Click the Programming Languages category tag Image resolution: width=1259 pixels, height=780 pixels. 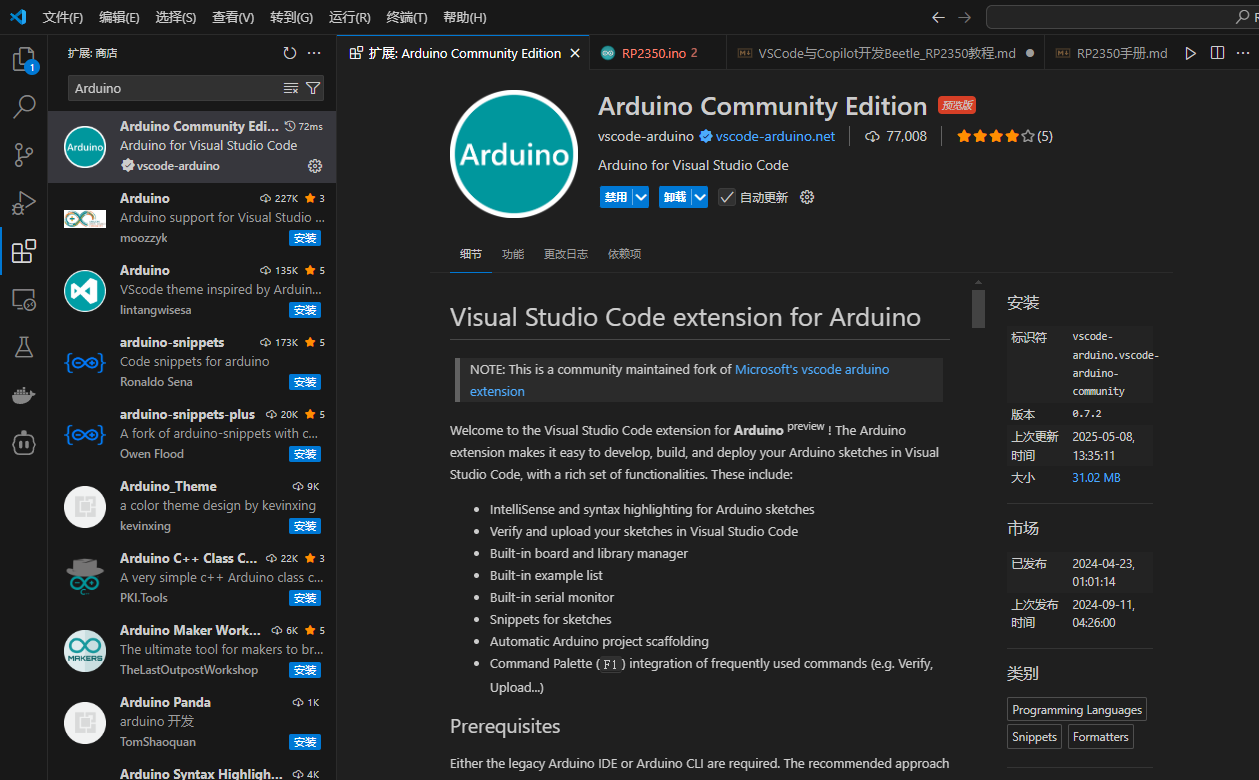[1077, 710]
